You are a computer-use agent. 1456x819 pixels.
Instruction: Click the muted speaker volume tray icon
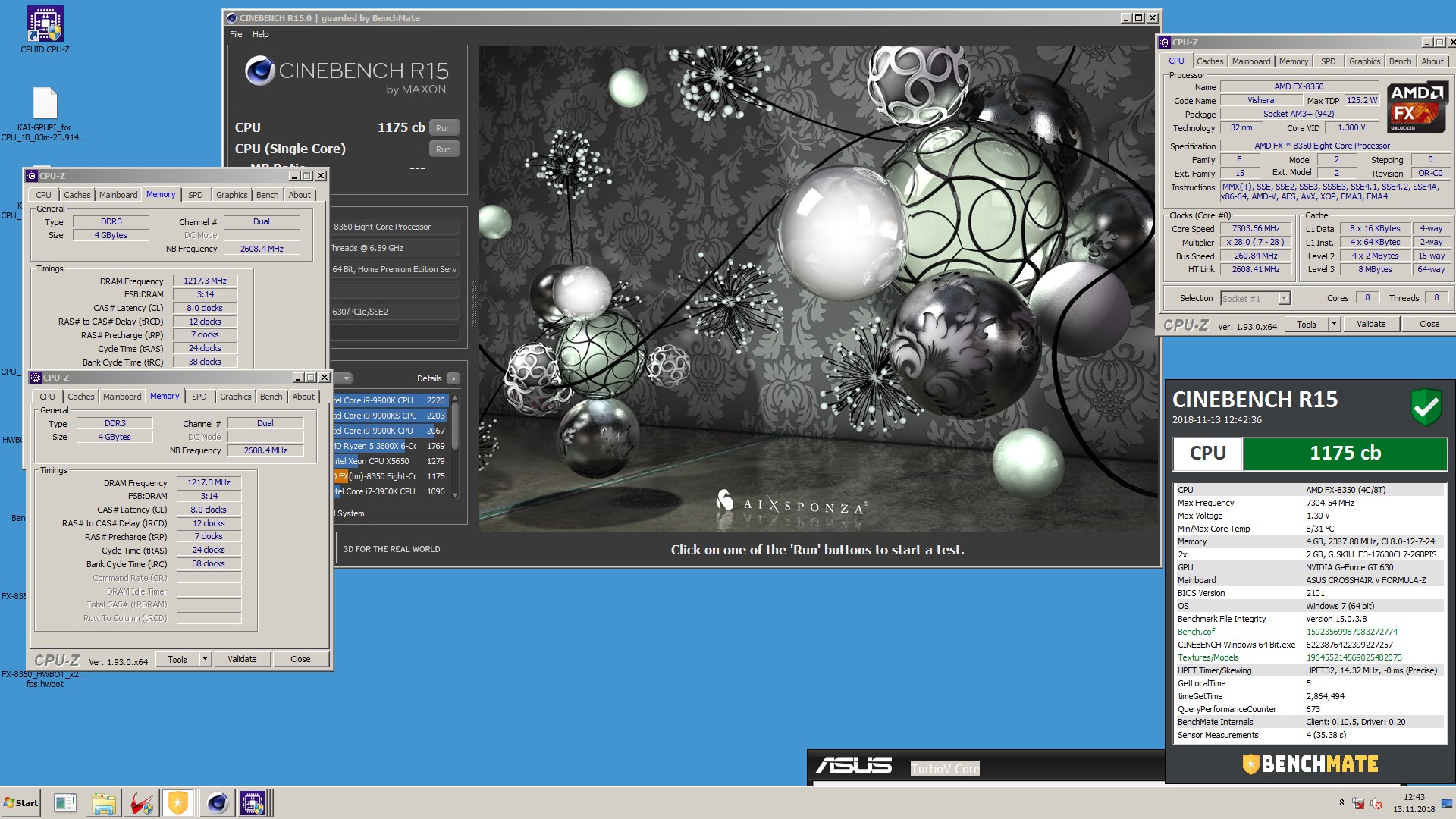(1376, 803)
